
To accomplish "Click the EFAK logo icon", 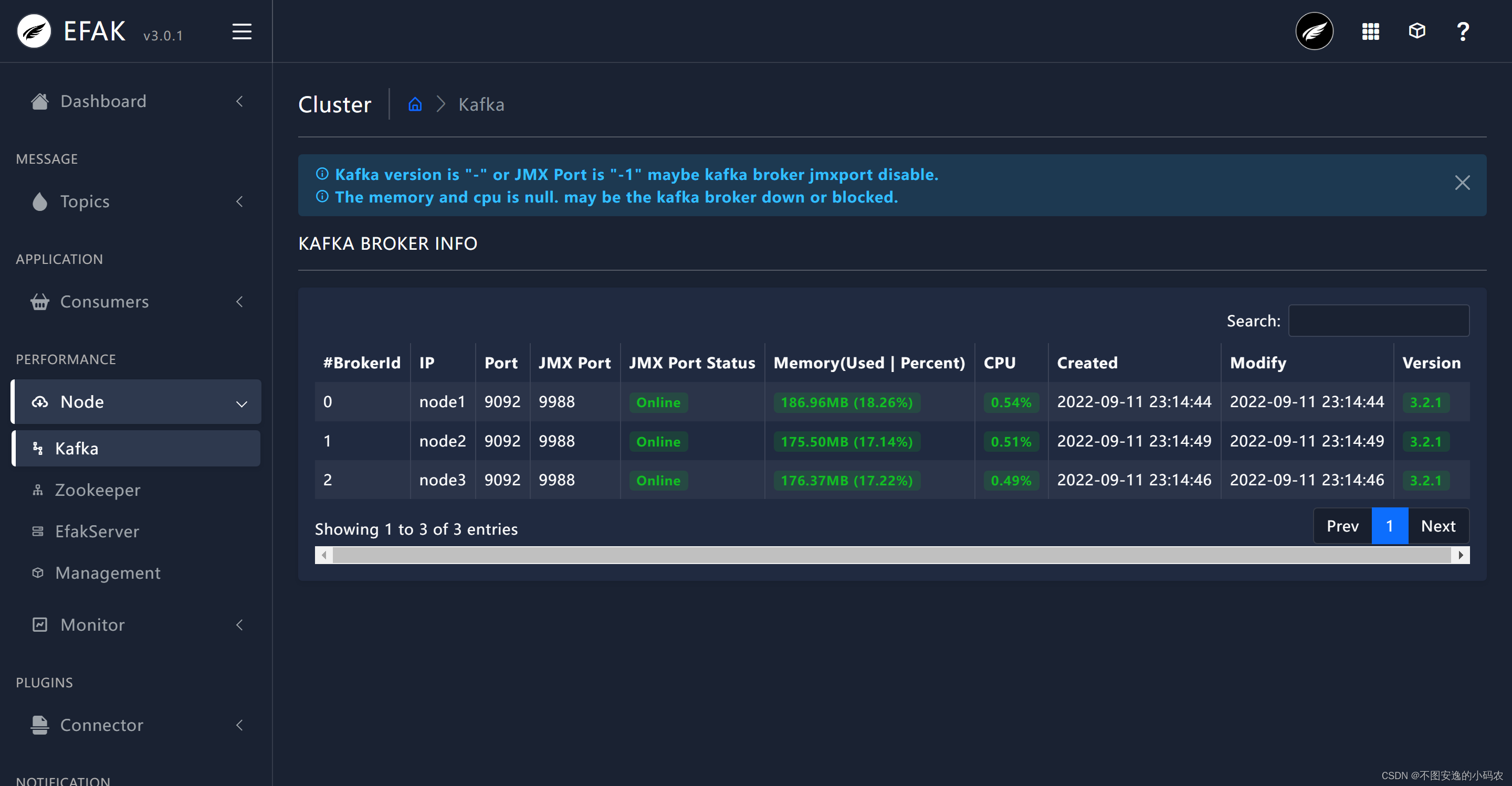I will 34,31.
